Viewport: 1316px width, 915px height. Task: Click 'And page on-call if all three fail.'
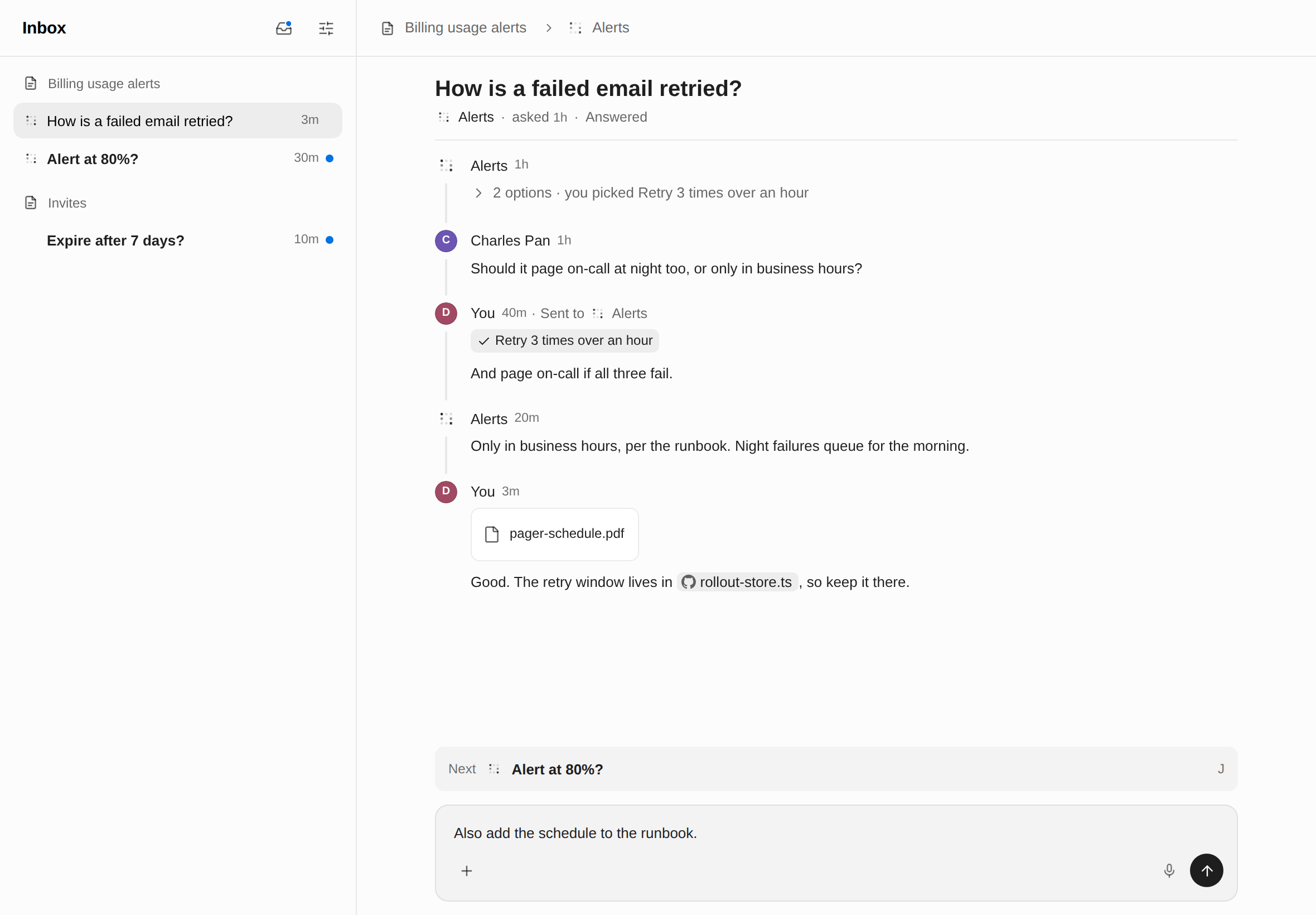pos(571,374)
